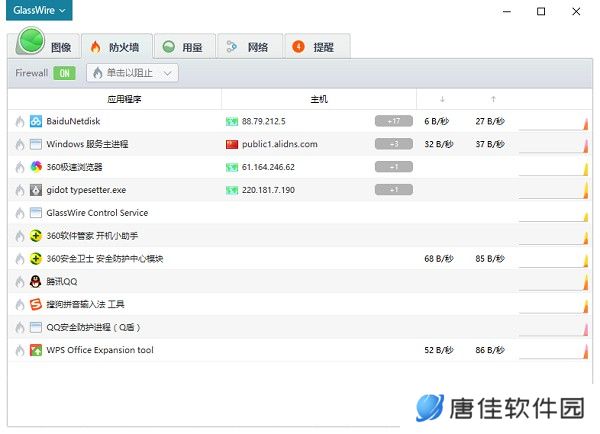600x434 pixels.
Task: Click the green GlassWire status orb
Action: pyautogui.click(x=31, y=40)
